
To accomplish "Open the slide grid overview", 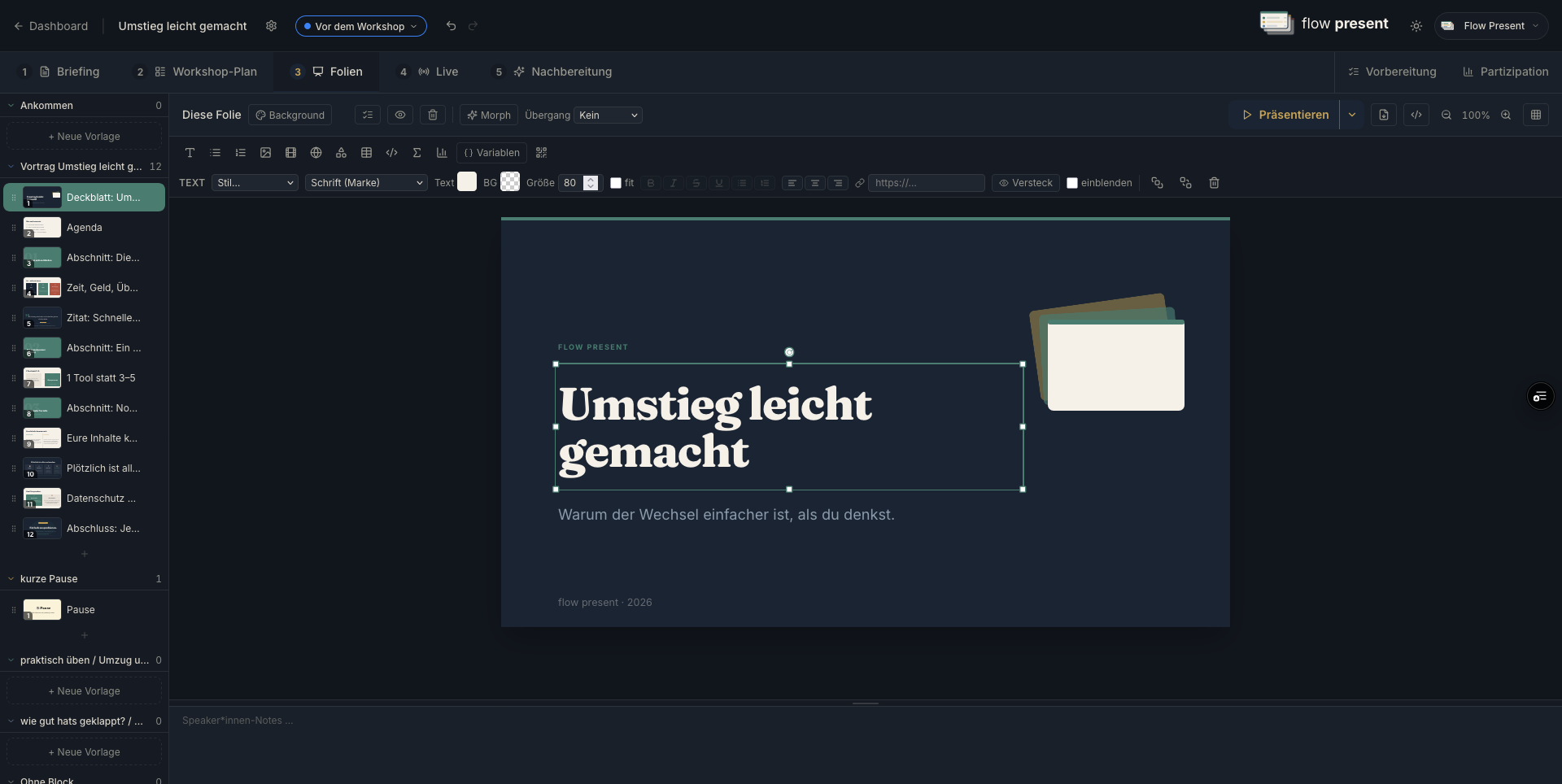I will click(x=1536, y=115).
